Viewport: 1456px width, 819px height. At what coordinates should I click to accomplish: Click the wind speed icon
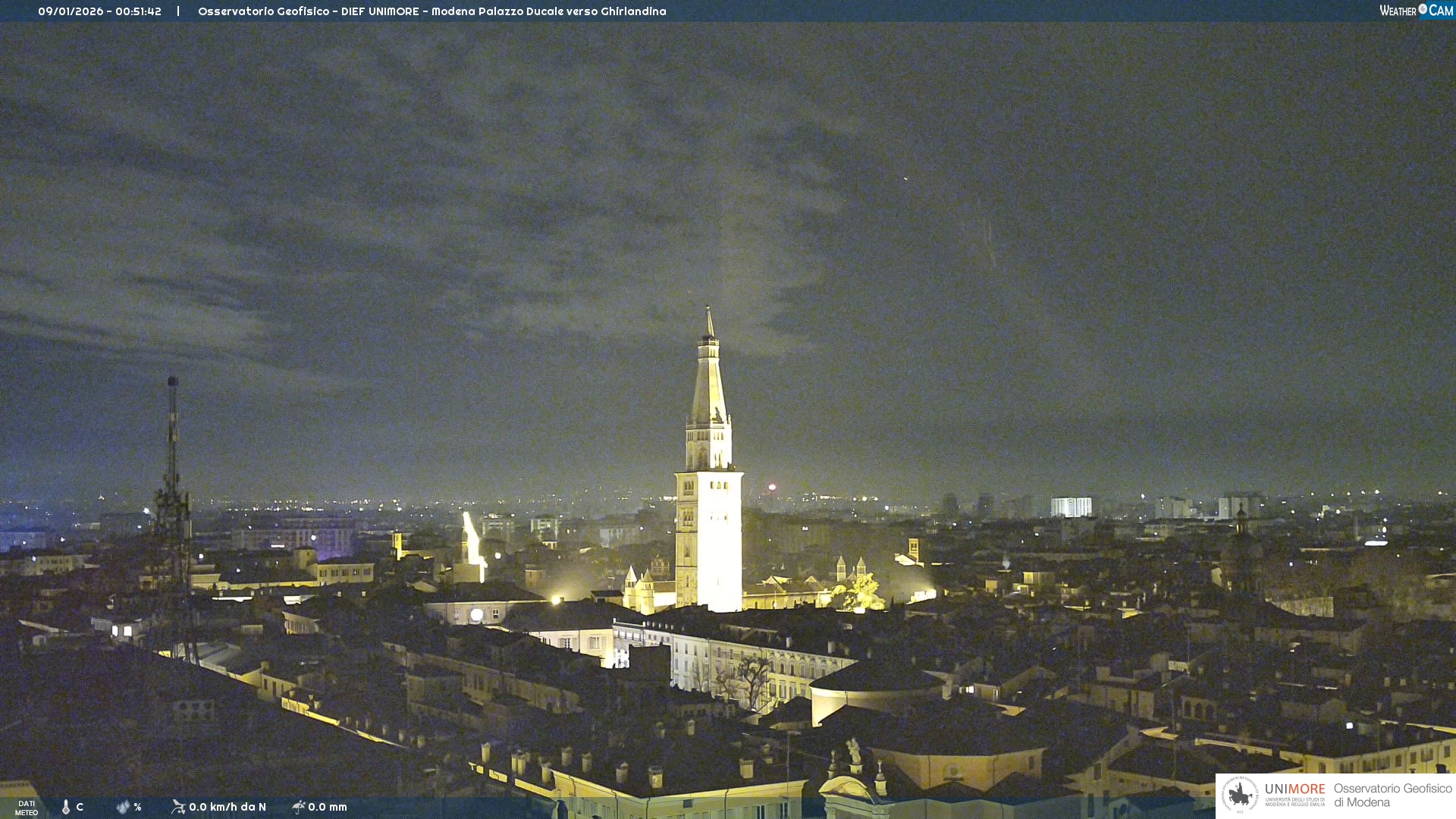pos(178,807)
